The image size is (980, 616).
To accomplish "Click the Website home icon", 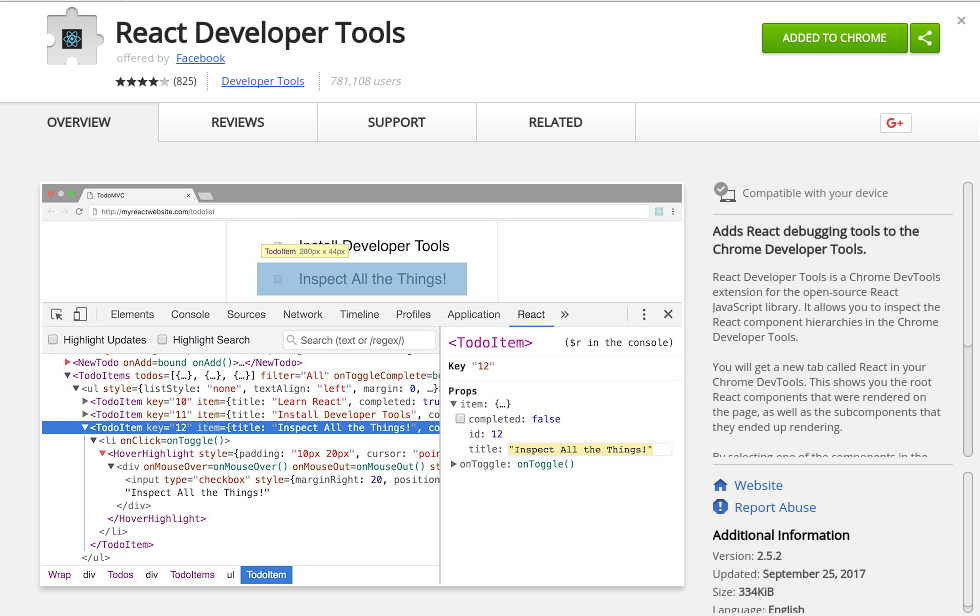I will pyautogui.click(x=720, y=485).
